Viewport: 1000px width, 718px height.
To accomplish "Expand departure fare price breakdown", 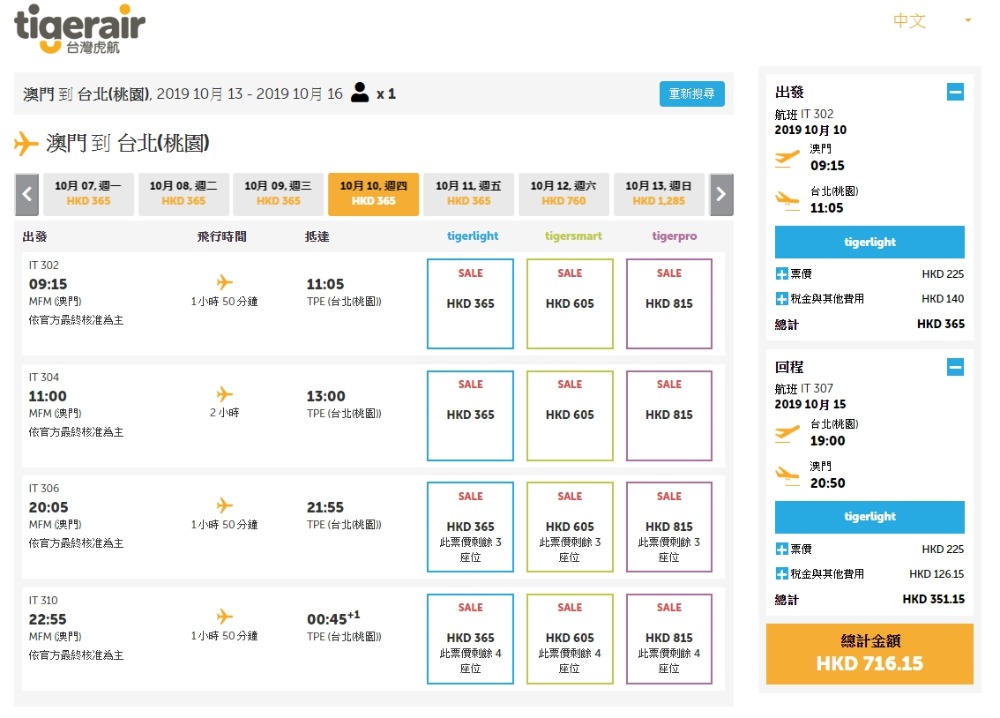I will [x=782, y=274].
